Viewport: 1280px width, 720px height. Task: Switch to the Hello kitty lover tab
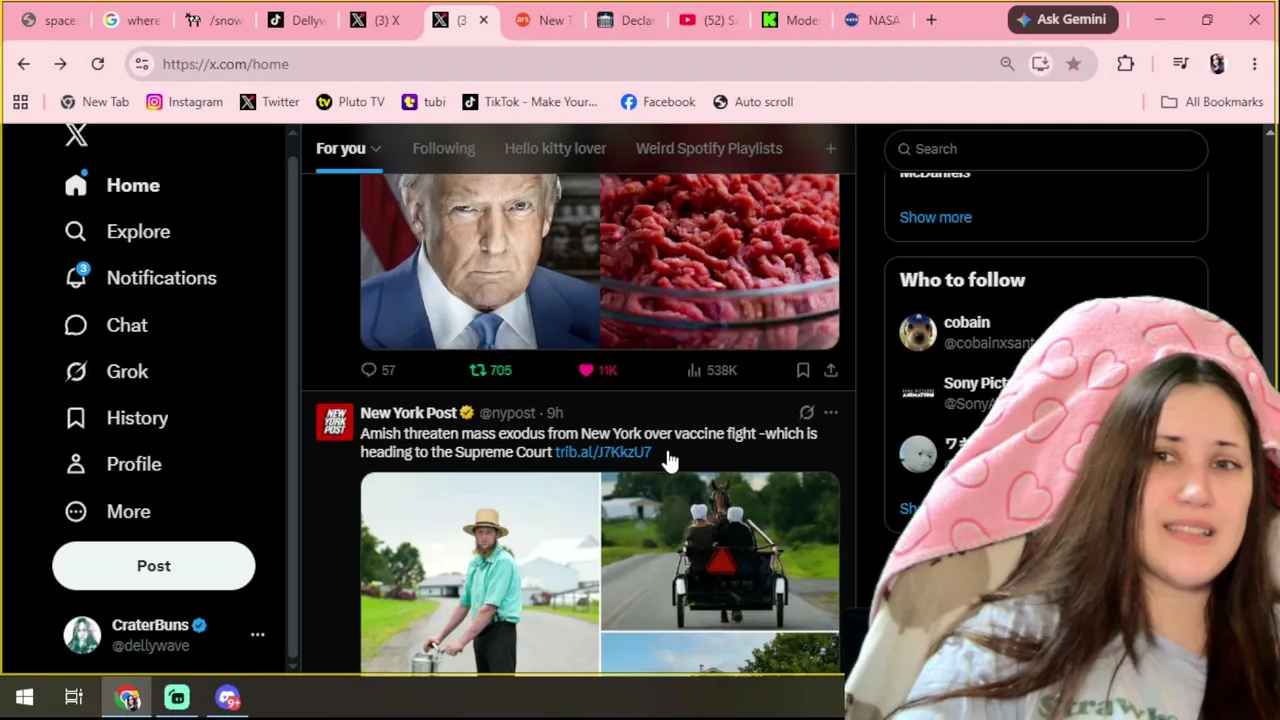click(555, 148)
